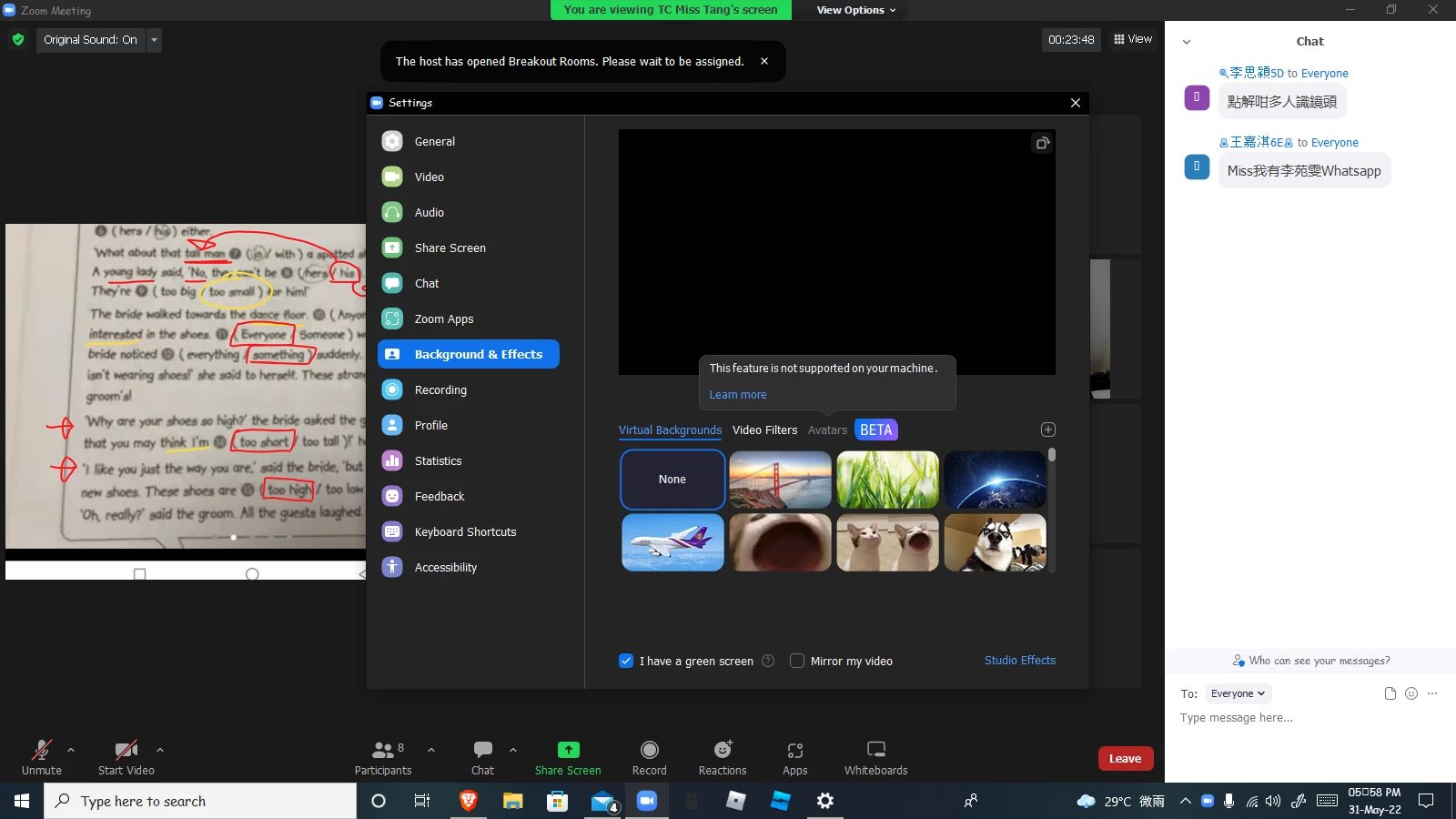1456x819 pixels.
Task: Expand audio options arrow beside Unmute
Action: coord(71,750)
